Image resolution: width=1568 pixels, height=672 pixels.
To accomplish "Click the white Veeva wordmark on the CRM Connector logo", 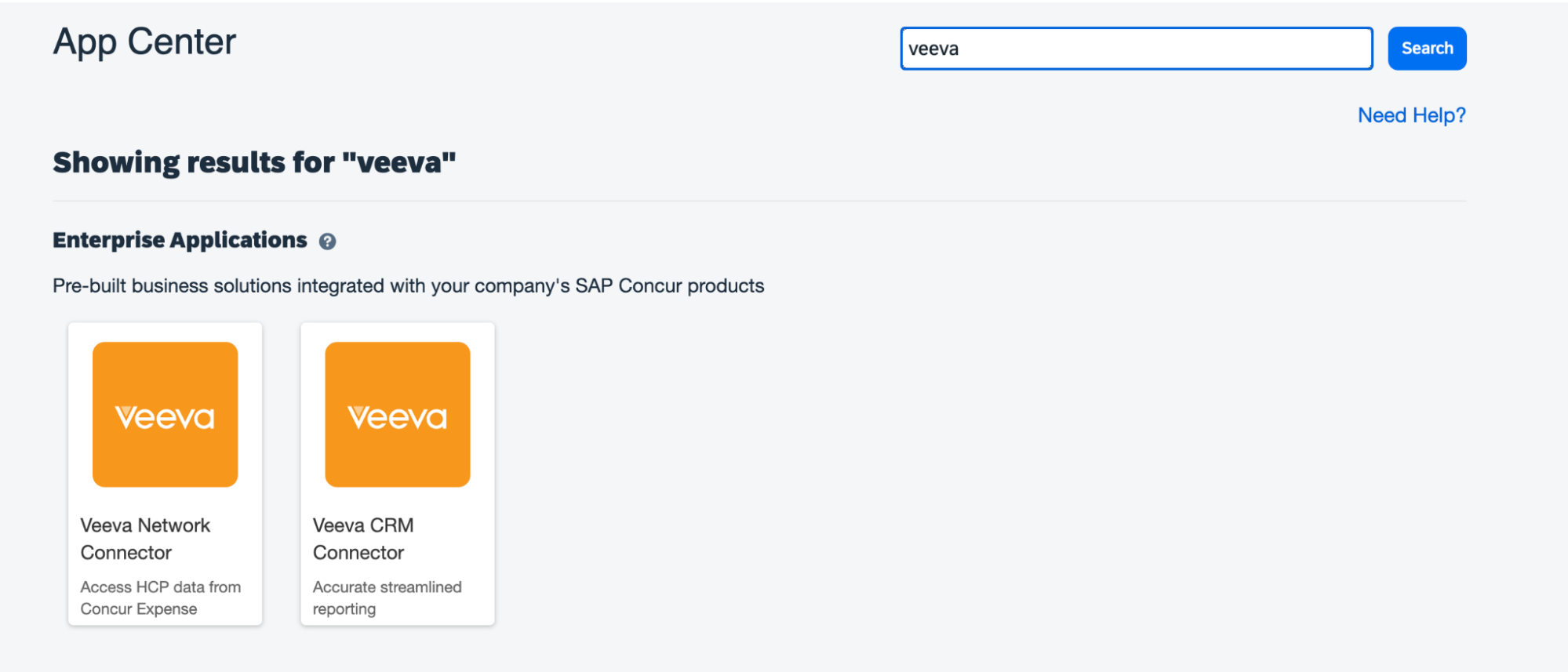I will click(x=398, y=417).
